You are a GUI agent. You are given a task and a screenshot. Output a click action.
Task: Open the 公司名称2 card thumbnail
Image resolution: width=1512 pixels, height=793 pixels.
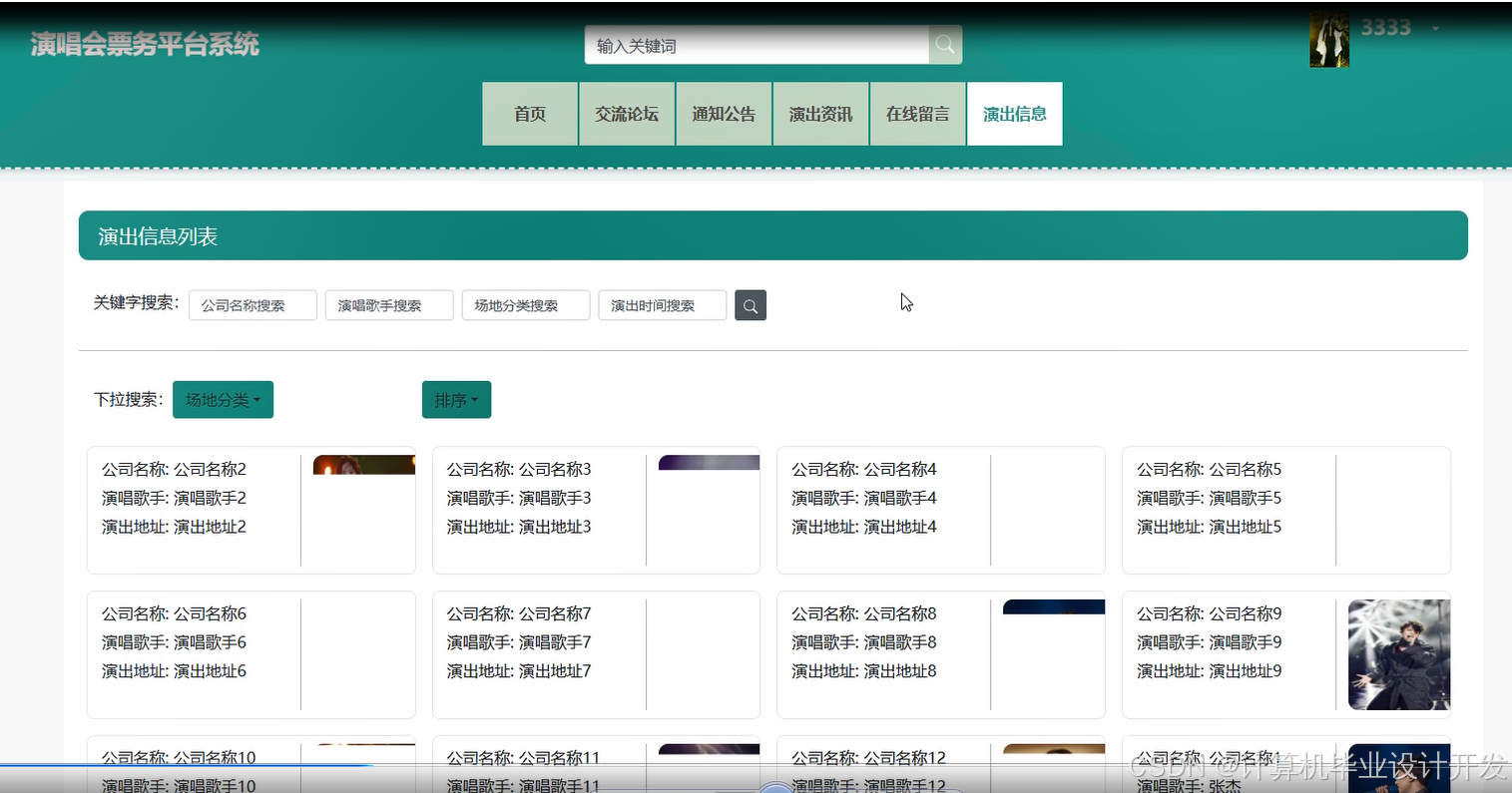[x=364, y=465]
